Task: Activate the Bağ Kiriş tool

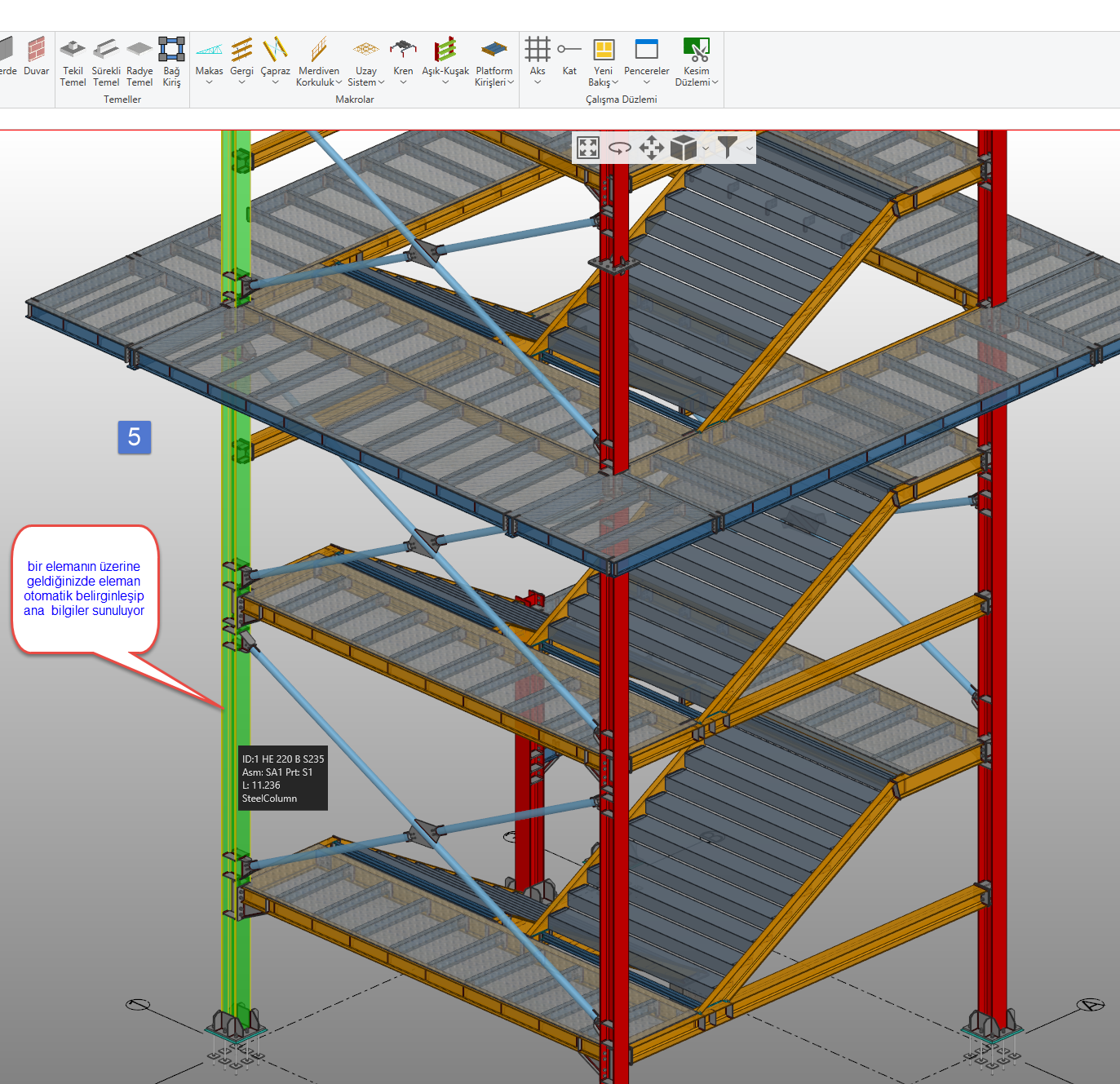Action: coord(171,61)
